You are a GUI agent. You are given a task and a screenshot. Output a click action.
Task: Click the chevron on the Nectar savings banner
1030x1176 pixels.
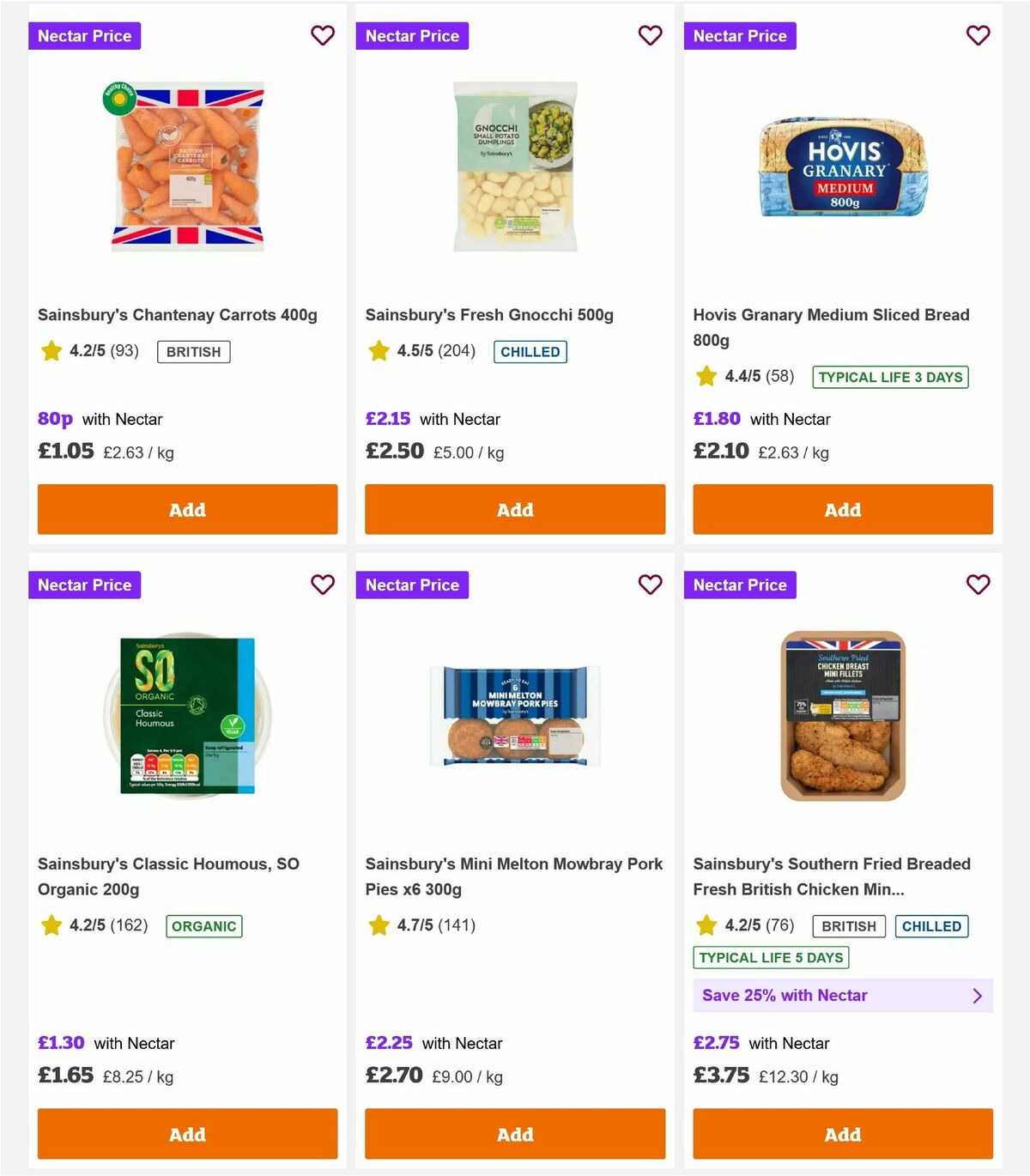coord(977,995)
